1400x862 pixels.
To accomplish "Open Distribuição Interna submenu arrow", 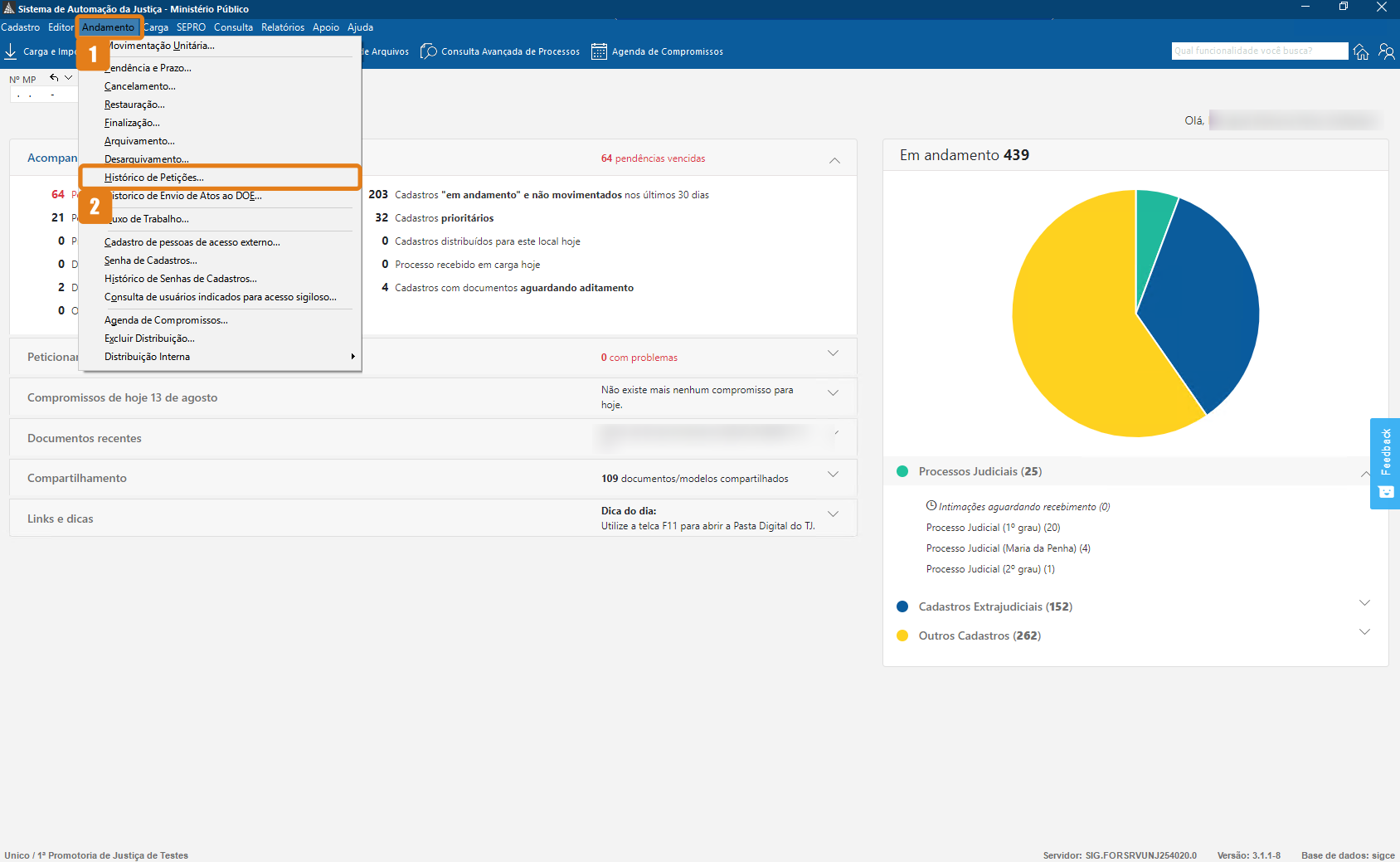I will click(x=352, y=357).
